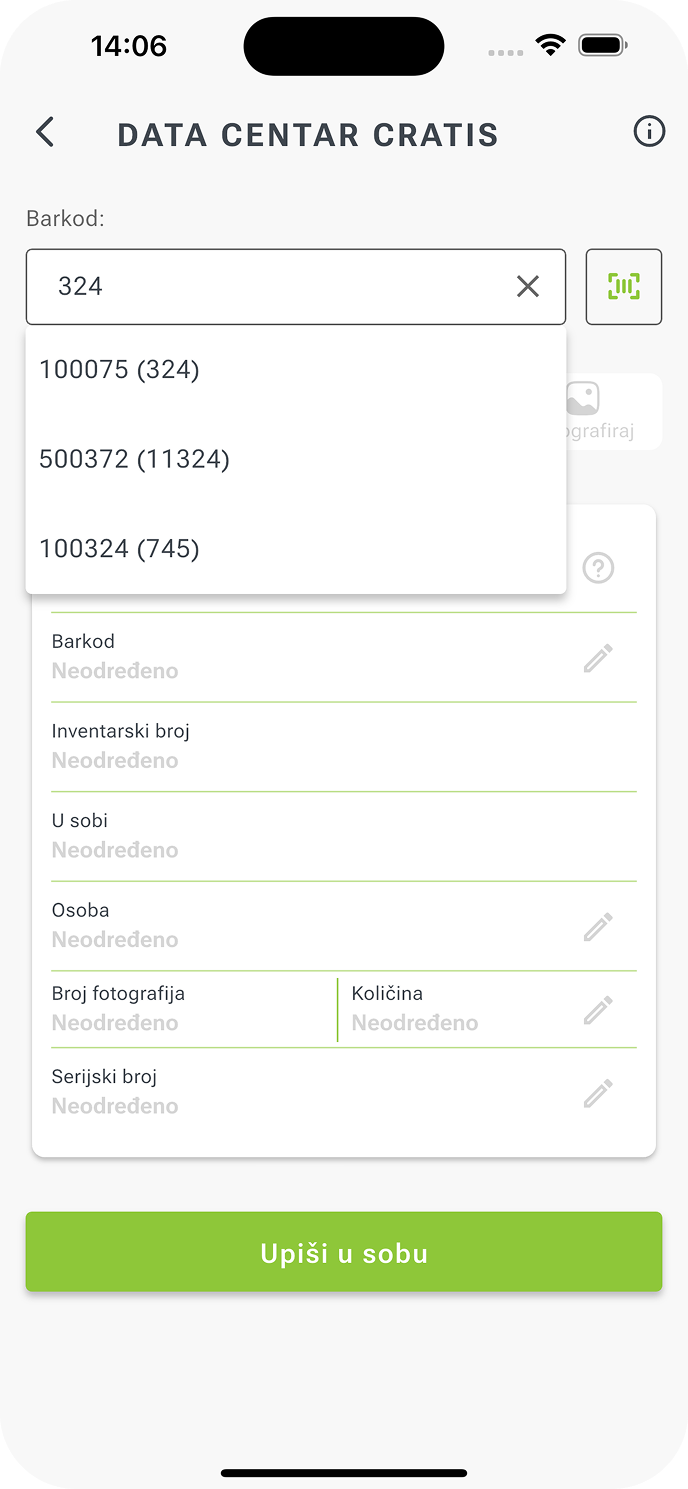688x1489 pixels.
Task: Tap the back arrow icon
Action: 45,132
